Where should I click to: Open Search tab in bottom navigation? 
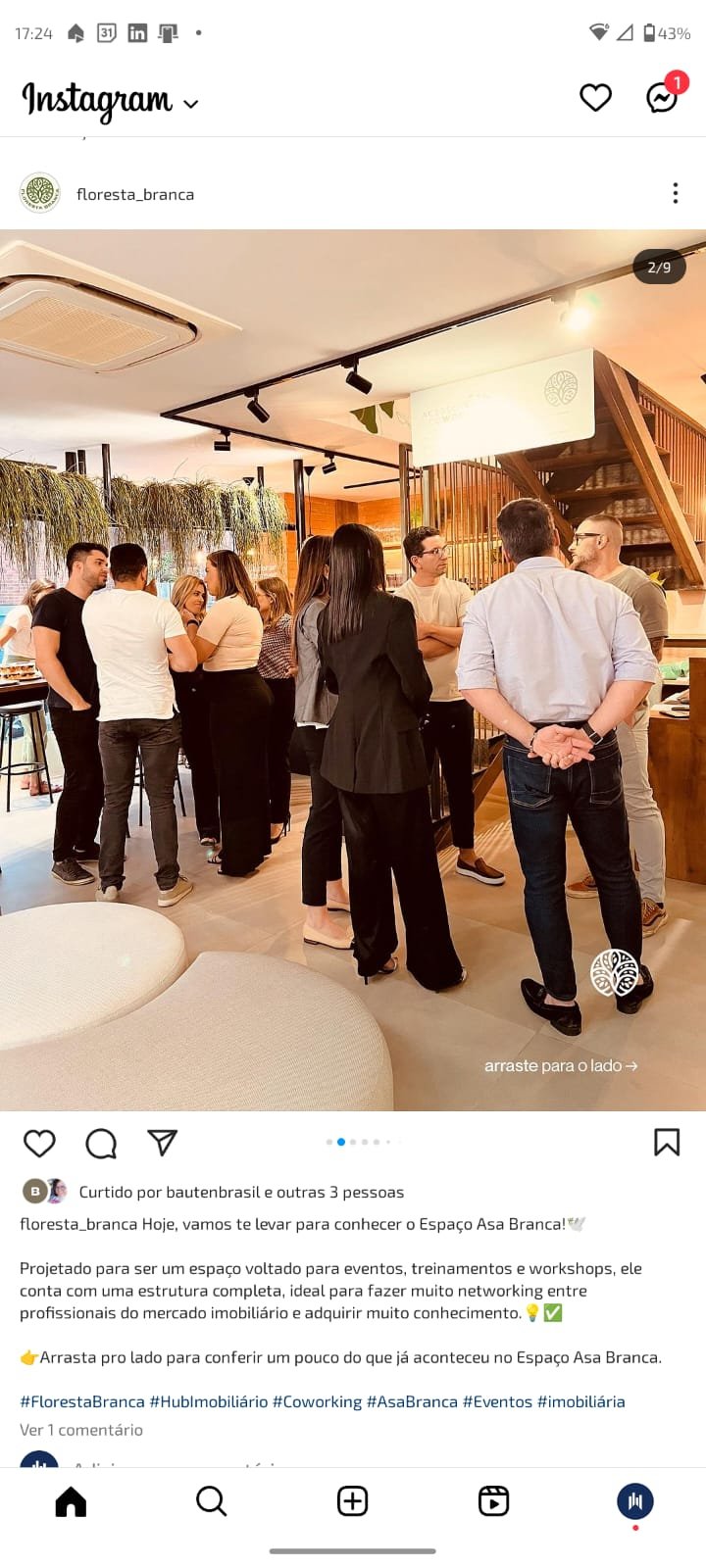click(212, 1501)
